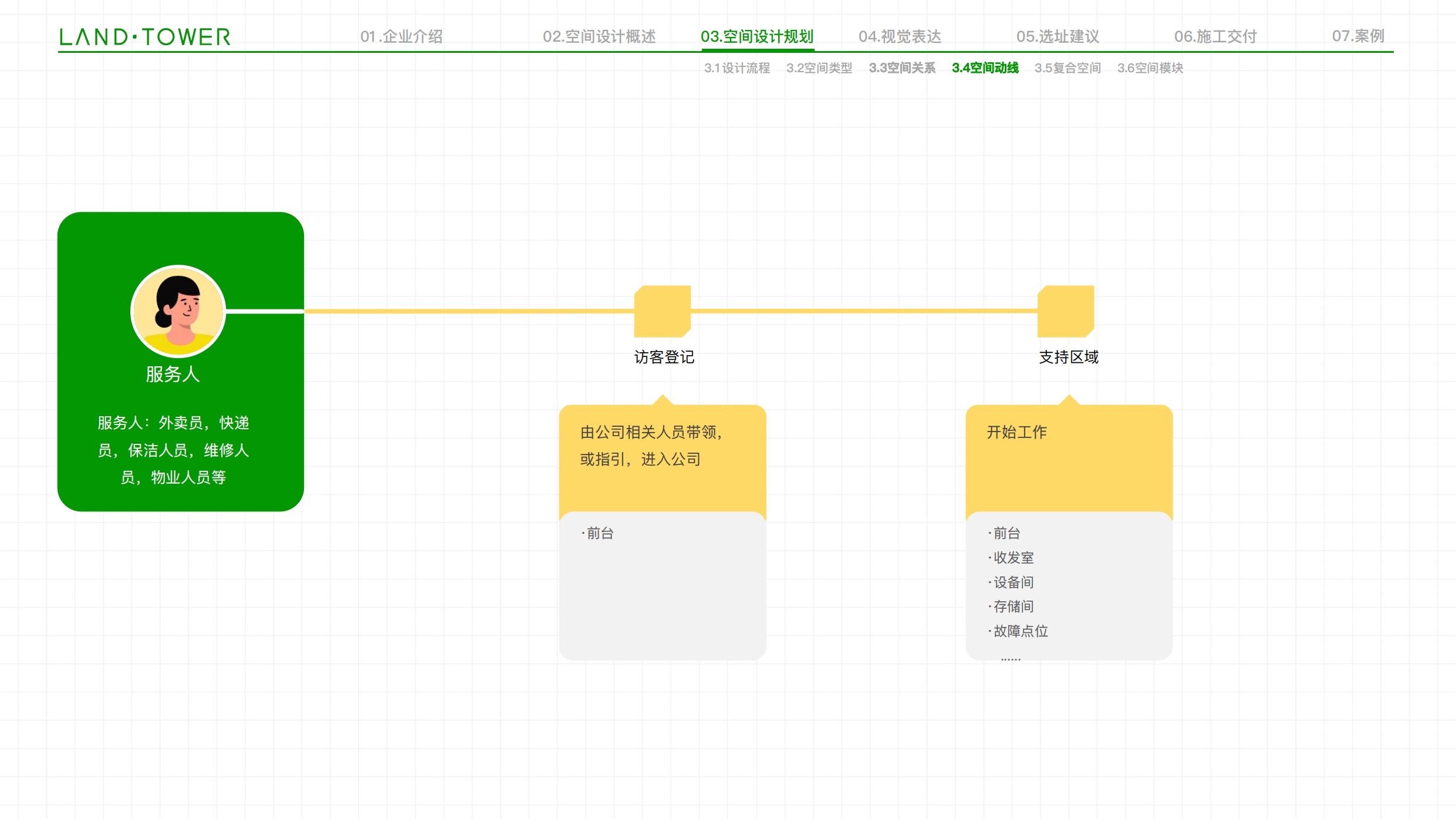Open 05.选址建议 in the top navigation

click(x=1058, y=36)
